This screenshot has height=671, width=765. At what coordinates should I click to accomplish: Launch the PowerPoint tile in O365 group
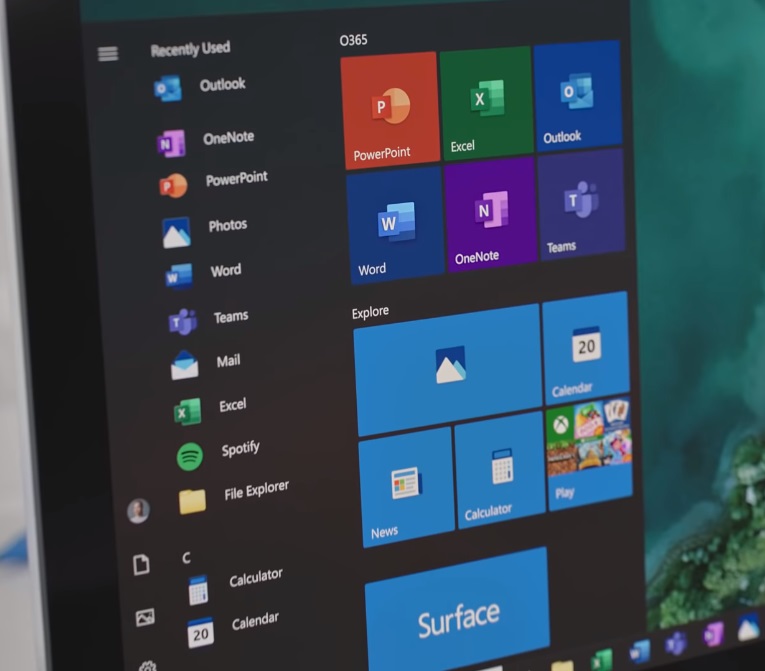click(x=390, y=110)
